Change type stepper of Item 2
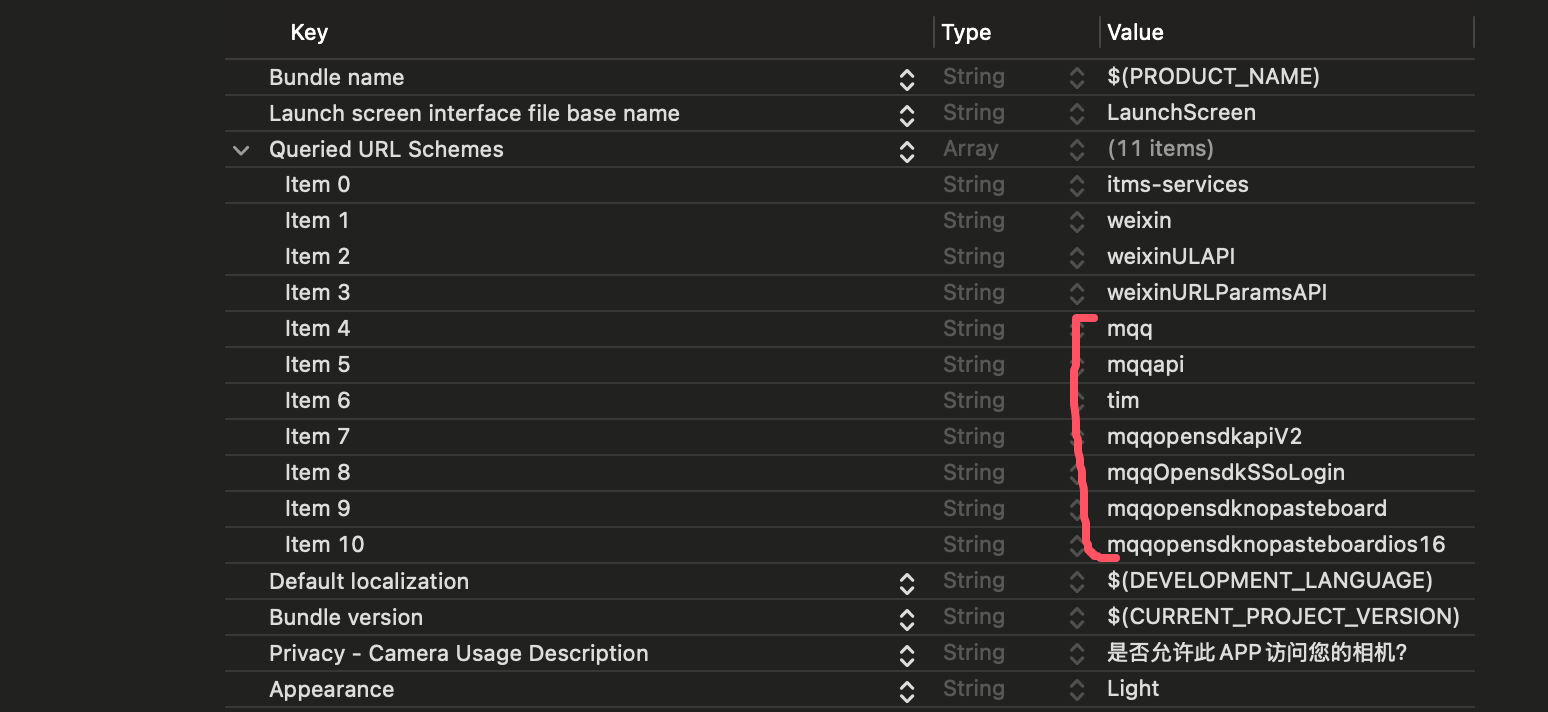 click(1076, 258)
